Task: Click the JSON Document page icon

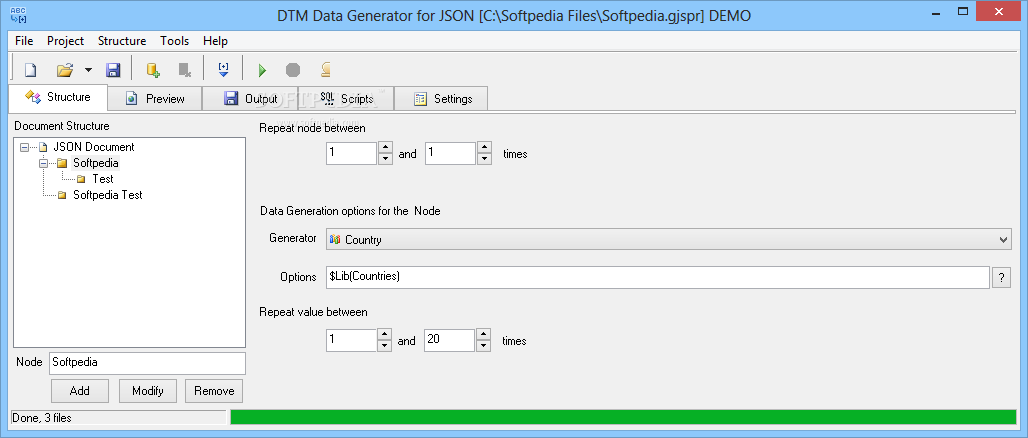Action: click(x=43, y=147)
